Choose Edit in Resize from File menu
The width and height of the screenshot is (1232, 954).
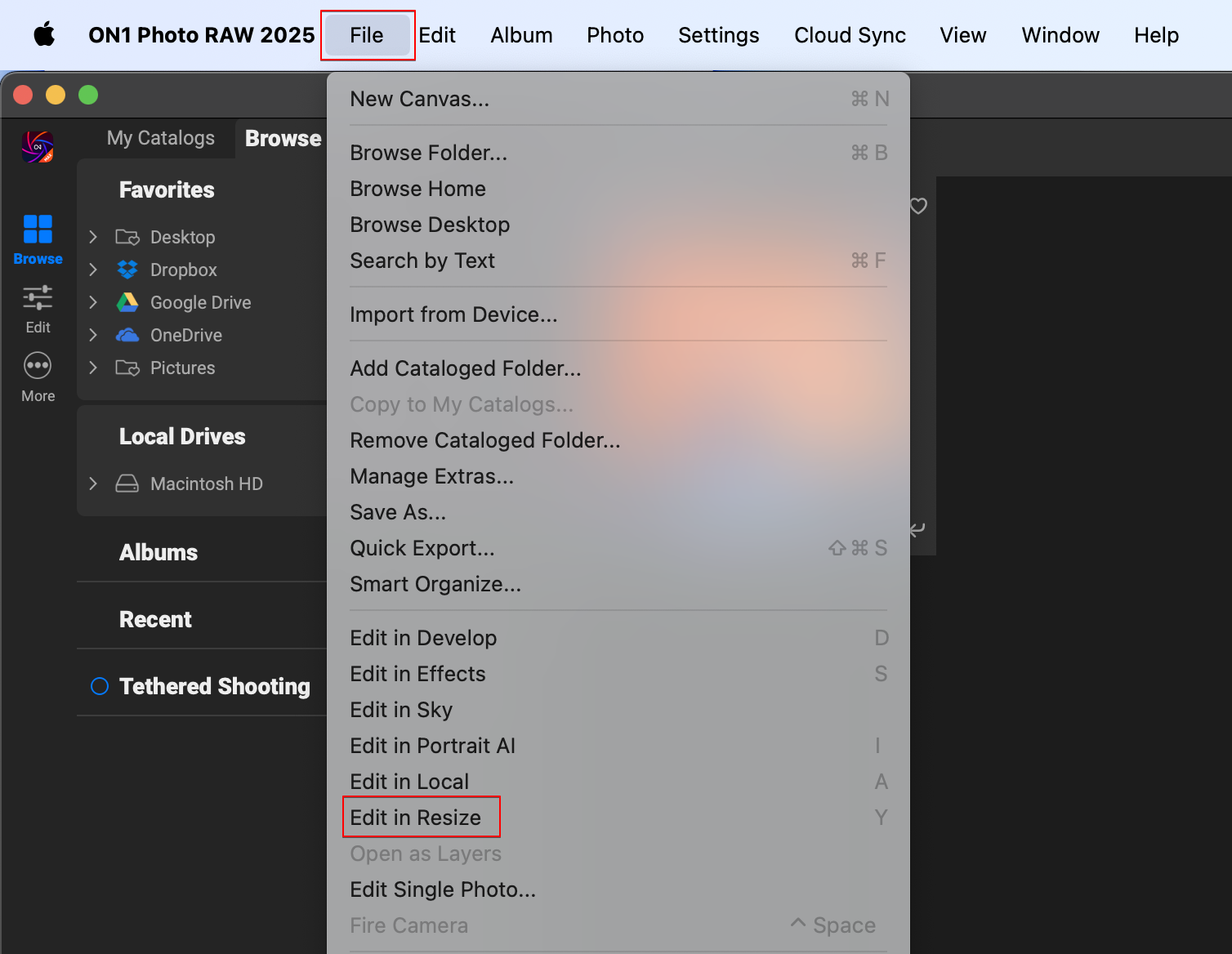416,818
